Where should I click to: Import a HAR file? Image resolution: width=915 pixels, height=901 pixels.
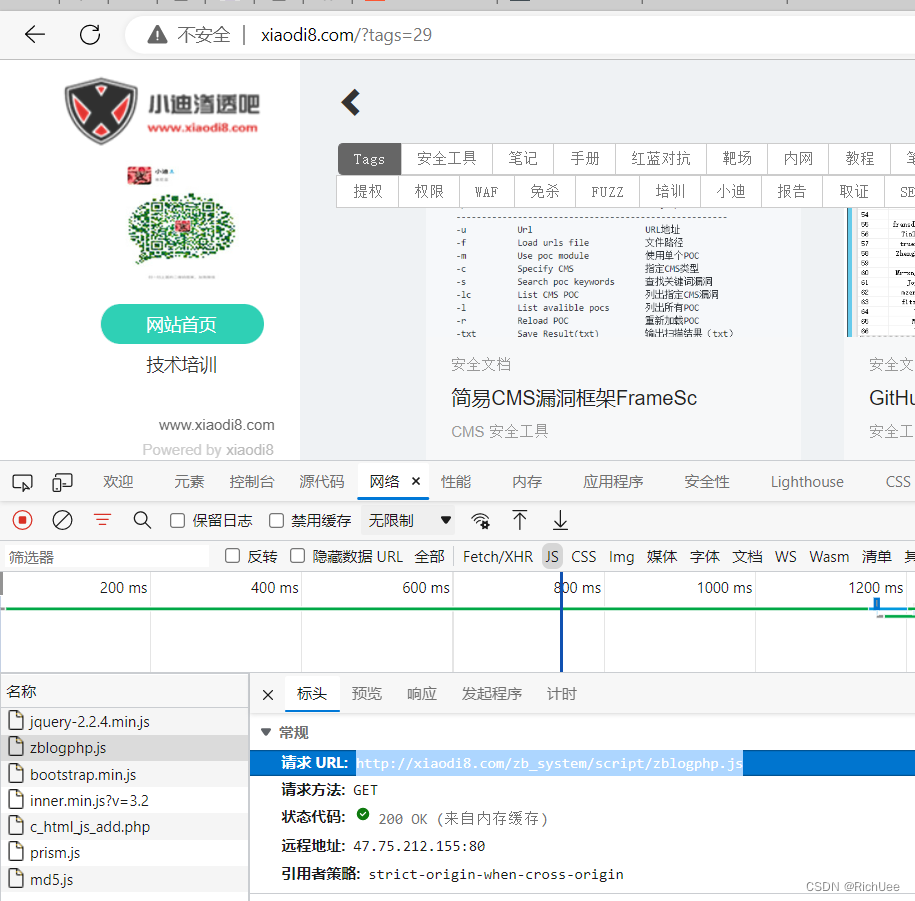520,520
